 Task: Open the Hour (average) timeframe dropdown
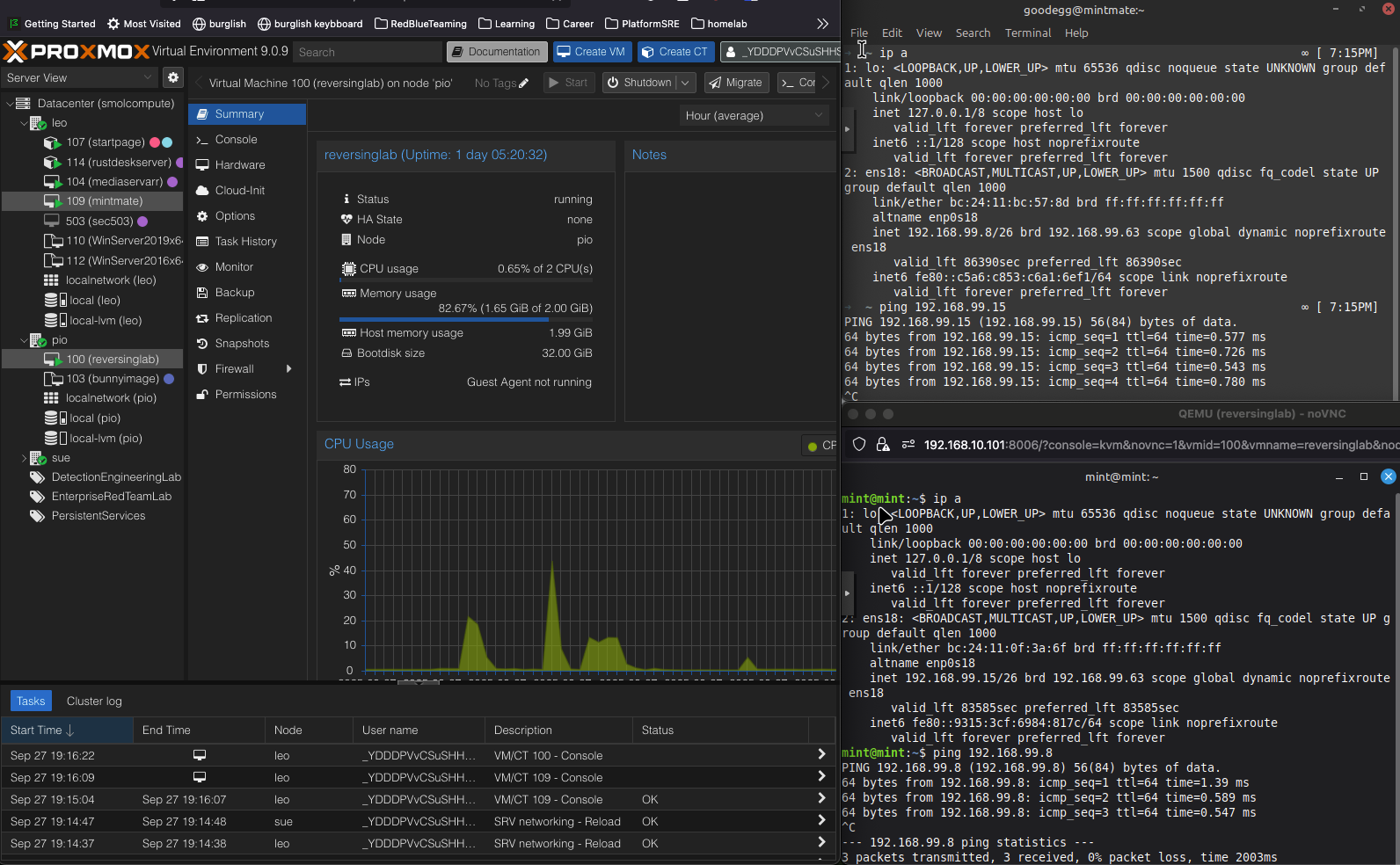755,116
